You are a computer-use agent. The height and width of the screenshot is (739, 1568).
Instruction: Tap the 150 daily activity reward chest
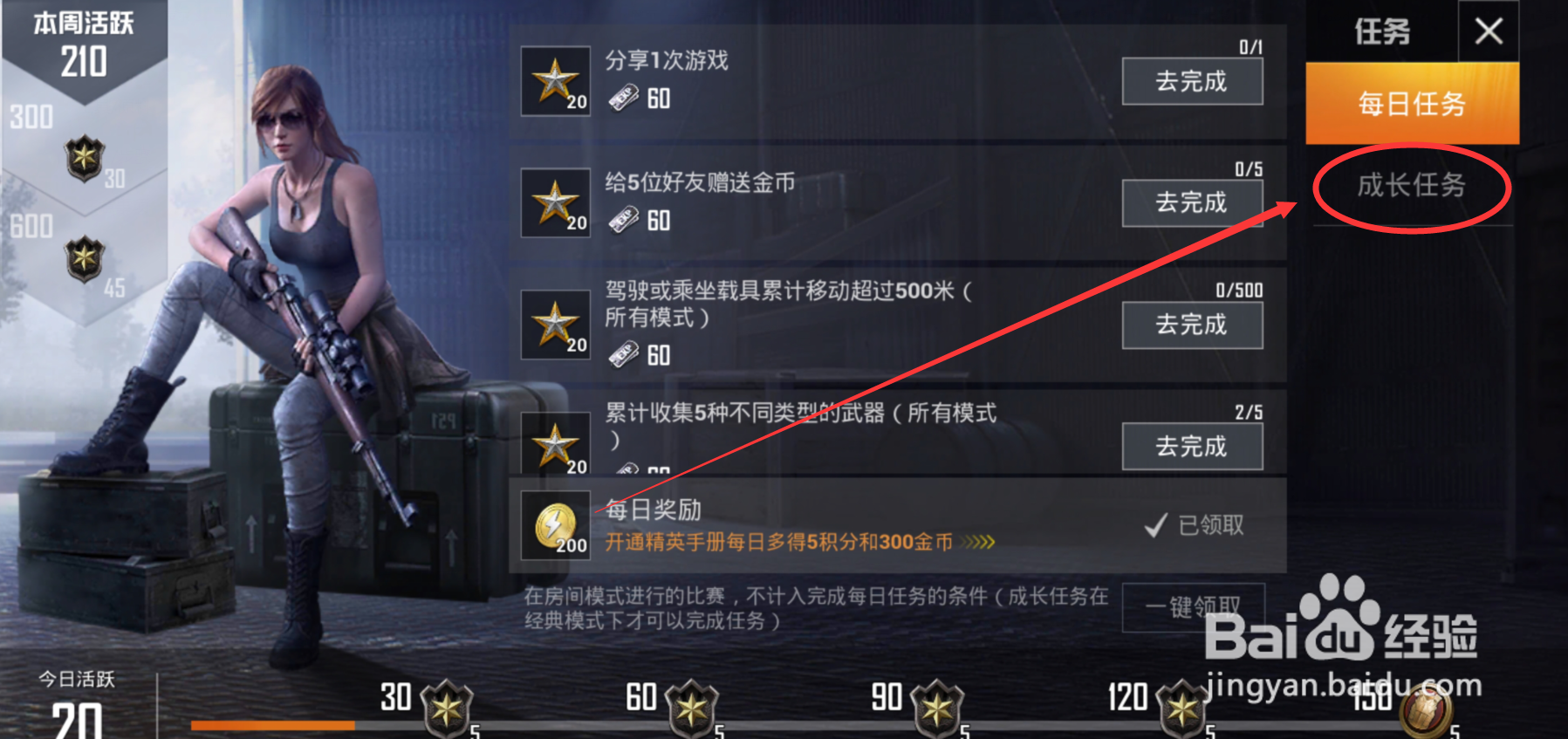1426,710
